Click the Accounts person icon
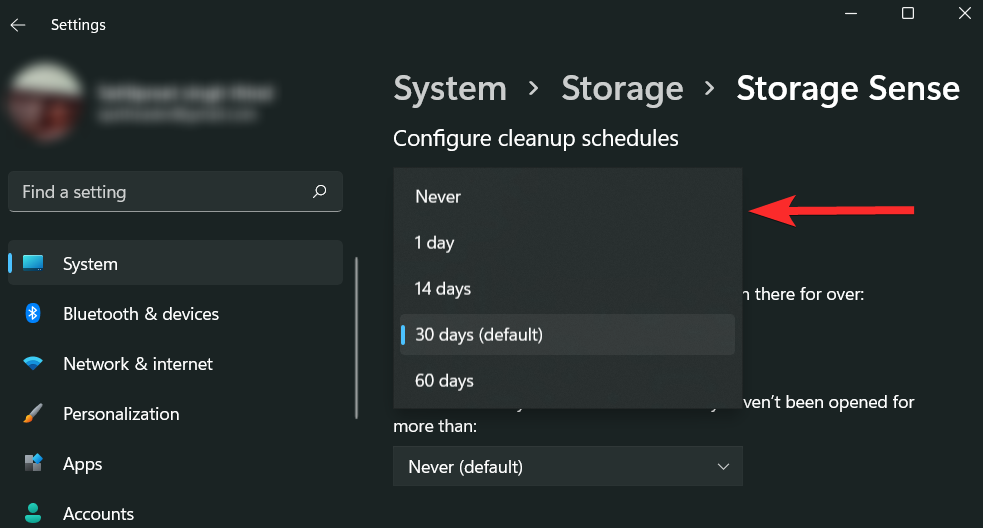Image resolution: width=983 pixels, height=528 pixels. click(x=33, y=513)
